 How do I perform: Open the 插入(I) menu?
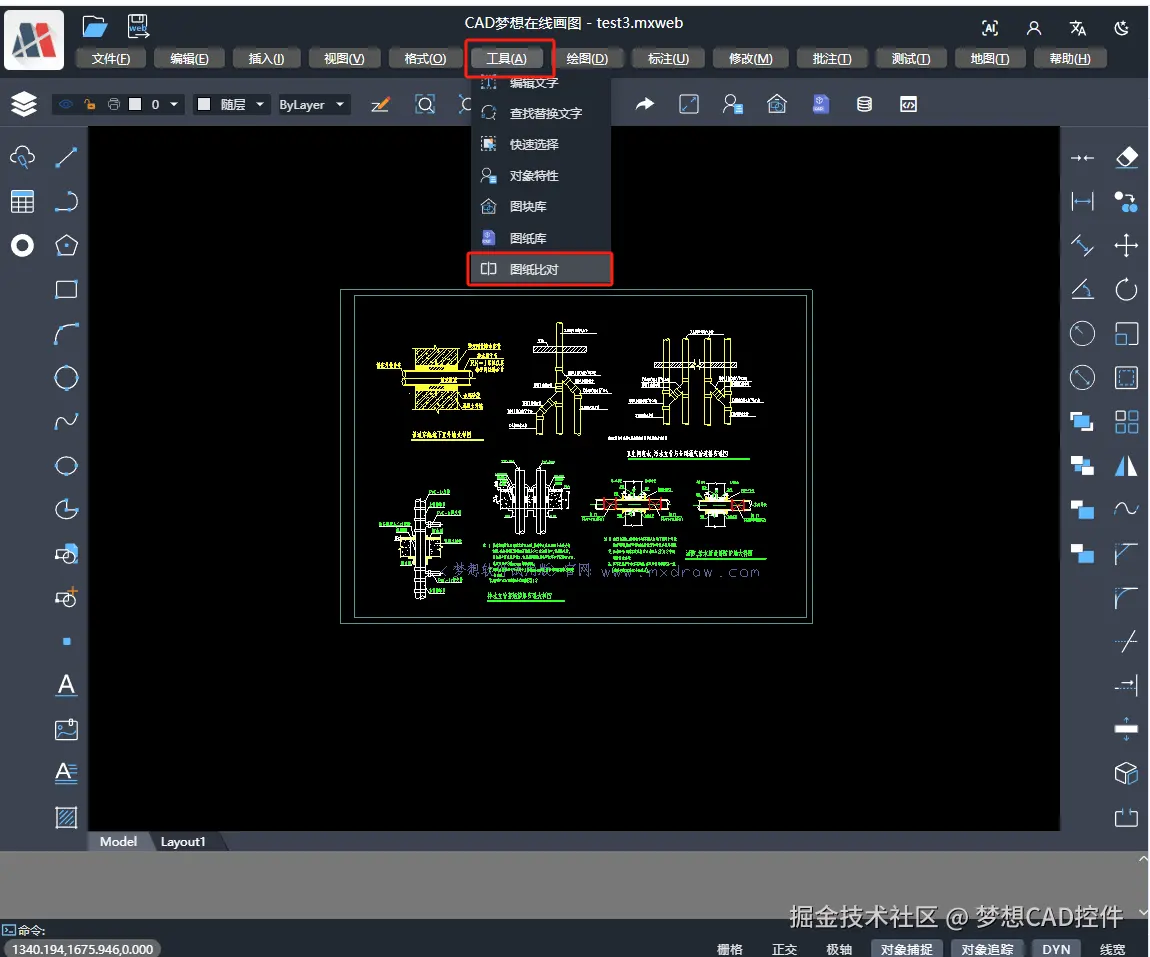click(x=265, y=58)
